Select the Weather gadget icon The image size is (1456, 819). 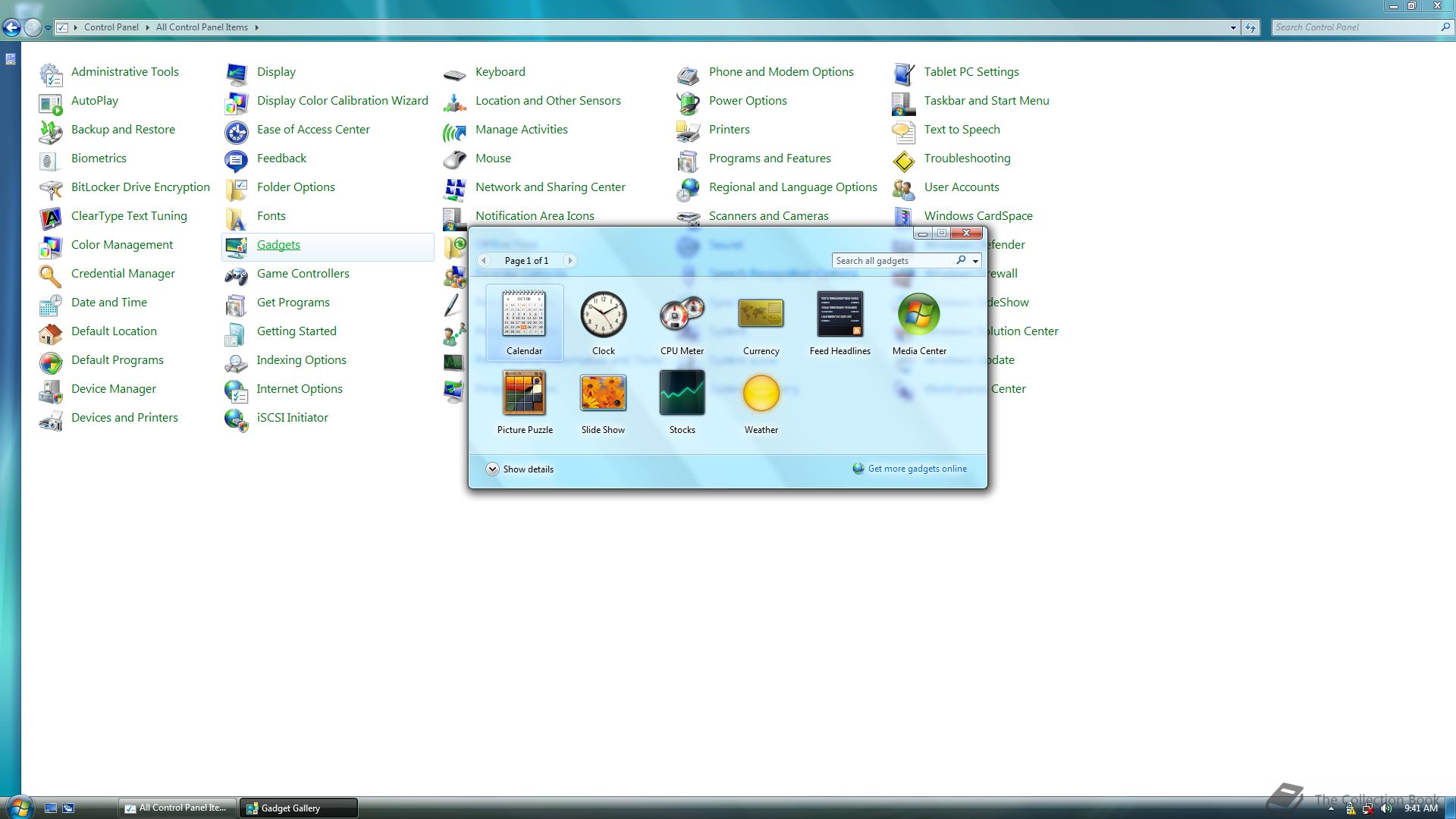[761, 392]
